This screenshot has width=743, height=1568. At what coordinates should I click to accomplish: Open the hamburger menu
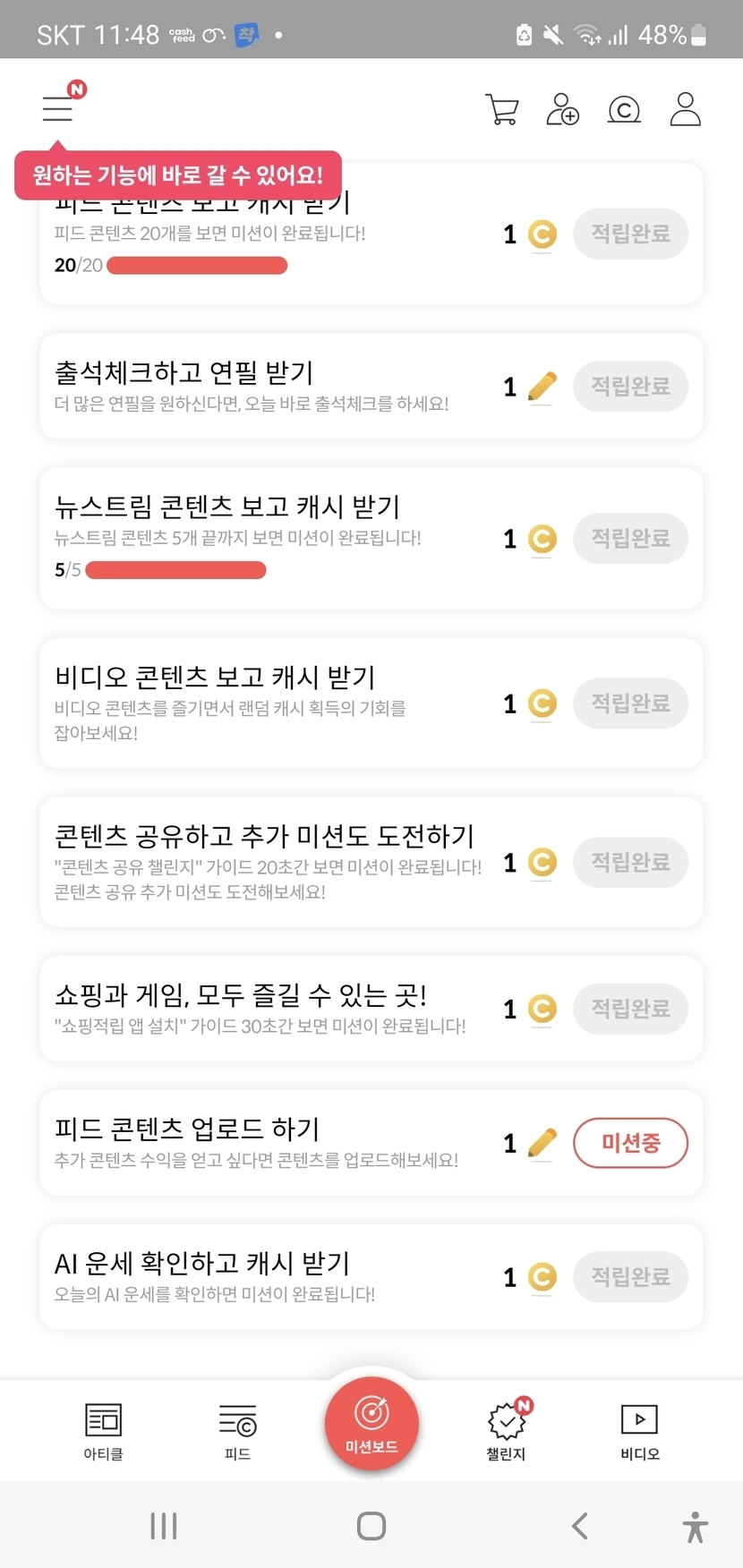[58, 108]
